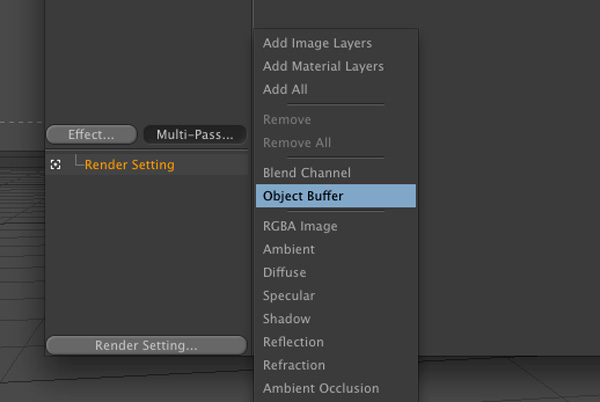Open the Multi-Pass... dropdown button
The height and width of the screenshot is (402, 600).
tap(195, 135)
